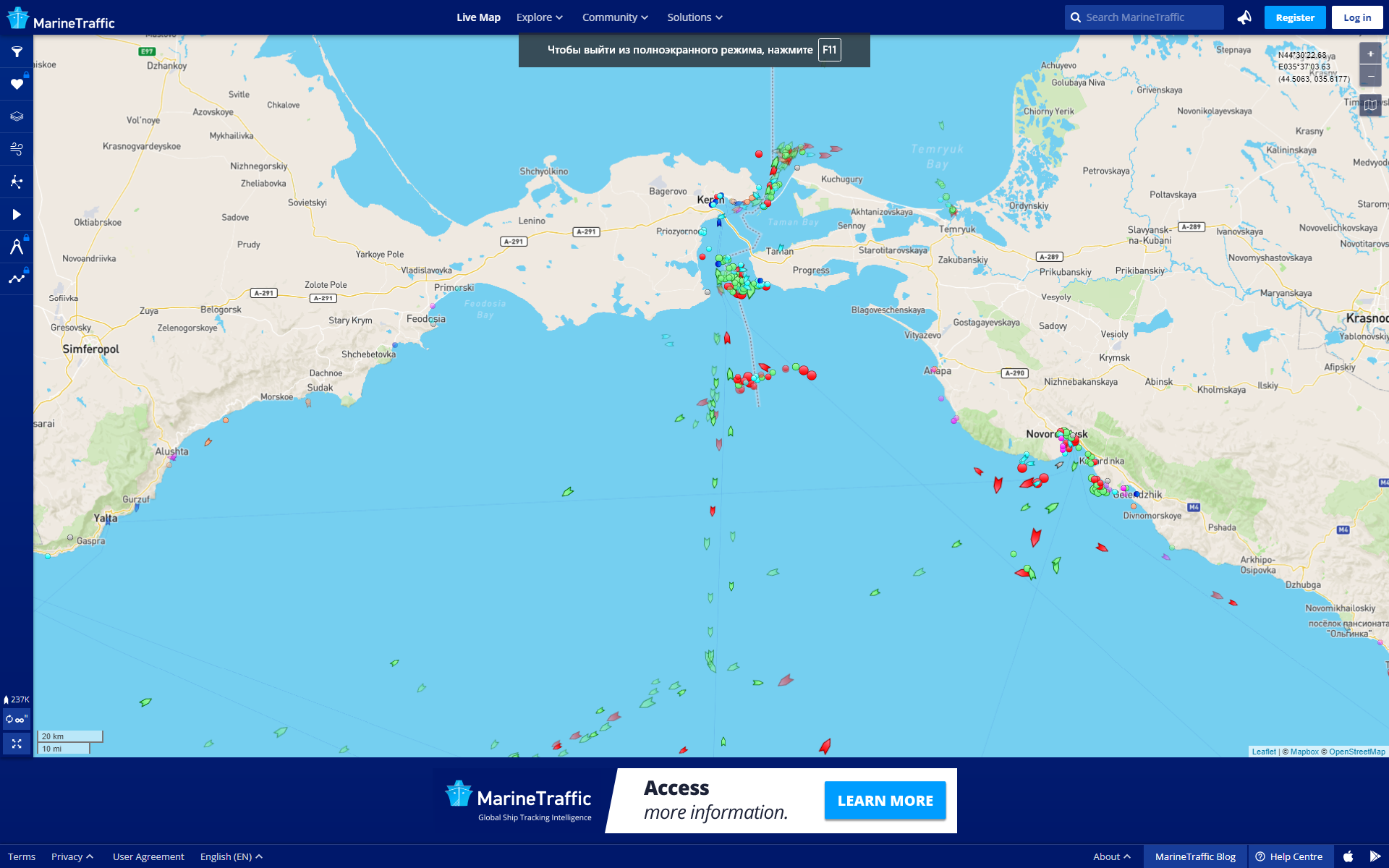
Task: Open the vessel filter funnel icon
Action: coord(17,52)
